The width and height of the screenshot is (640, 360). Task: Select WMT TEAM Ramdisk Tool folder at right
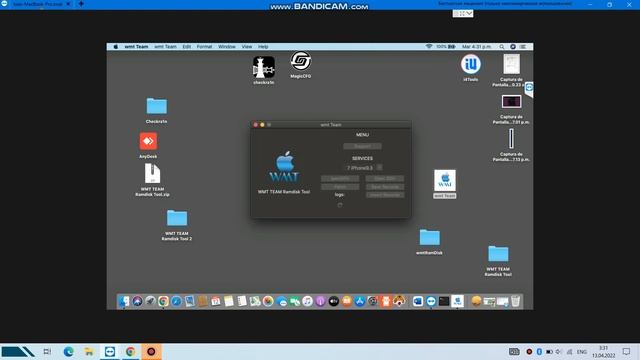[x=498, y=253]
